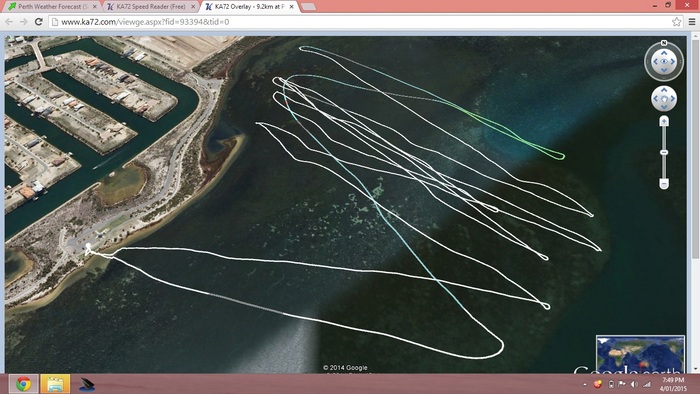Bookmark this page with the star icon
Screen dimensions: 700x394
[676, 21]
